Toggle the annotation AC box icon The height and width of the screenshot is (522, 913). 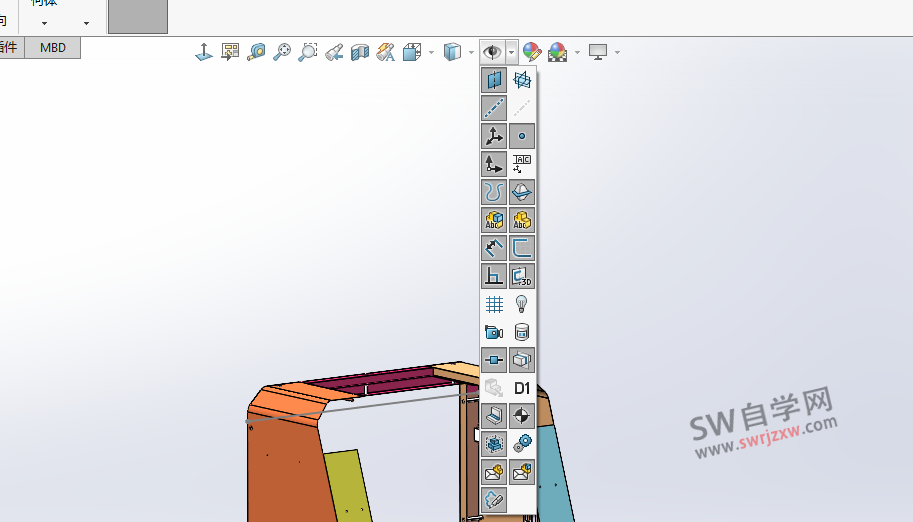[522, 164]
